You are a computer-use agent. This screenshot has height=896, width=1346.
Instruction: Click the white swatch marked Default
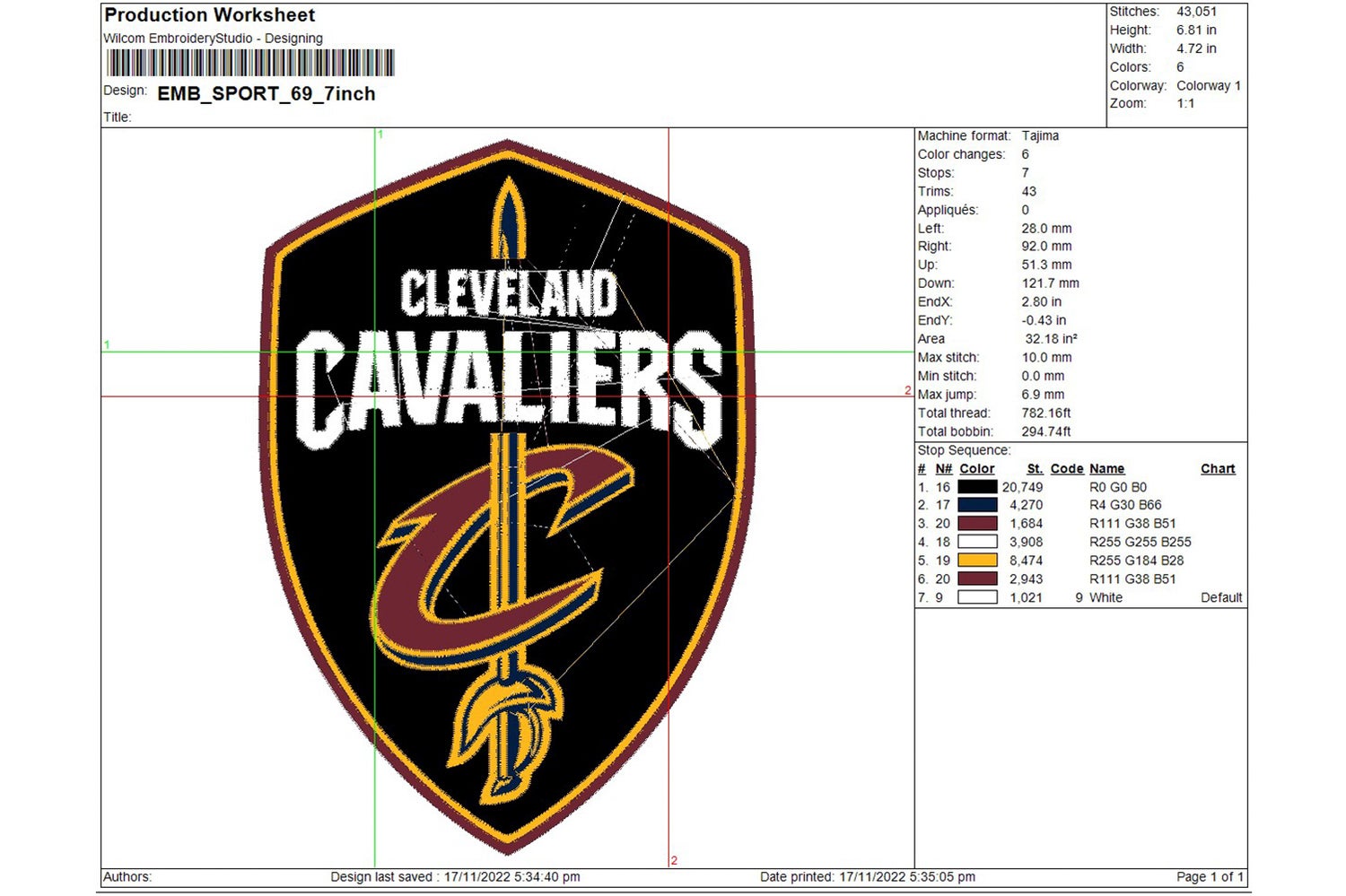point(978,597)
